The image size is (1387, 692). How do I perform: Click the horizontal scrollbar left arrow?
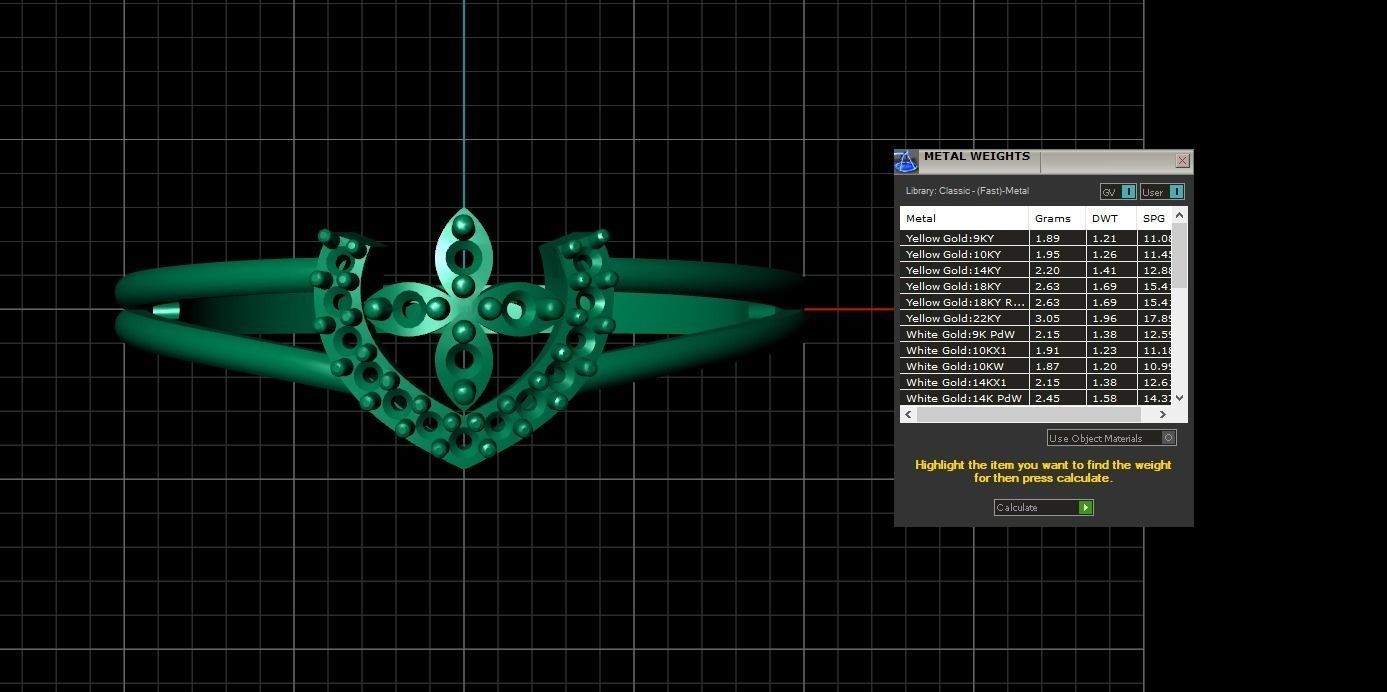click(x=908, y=414)
